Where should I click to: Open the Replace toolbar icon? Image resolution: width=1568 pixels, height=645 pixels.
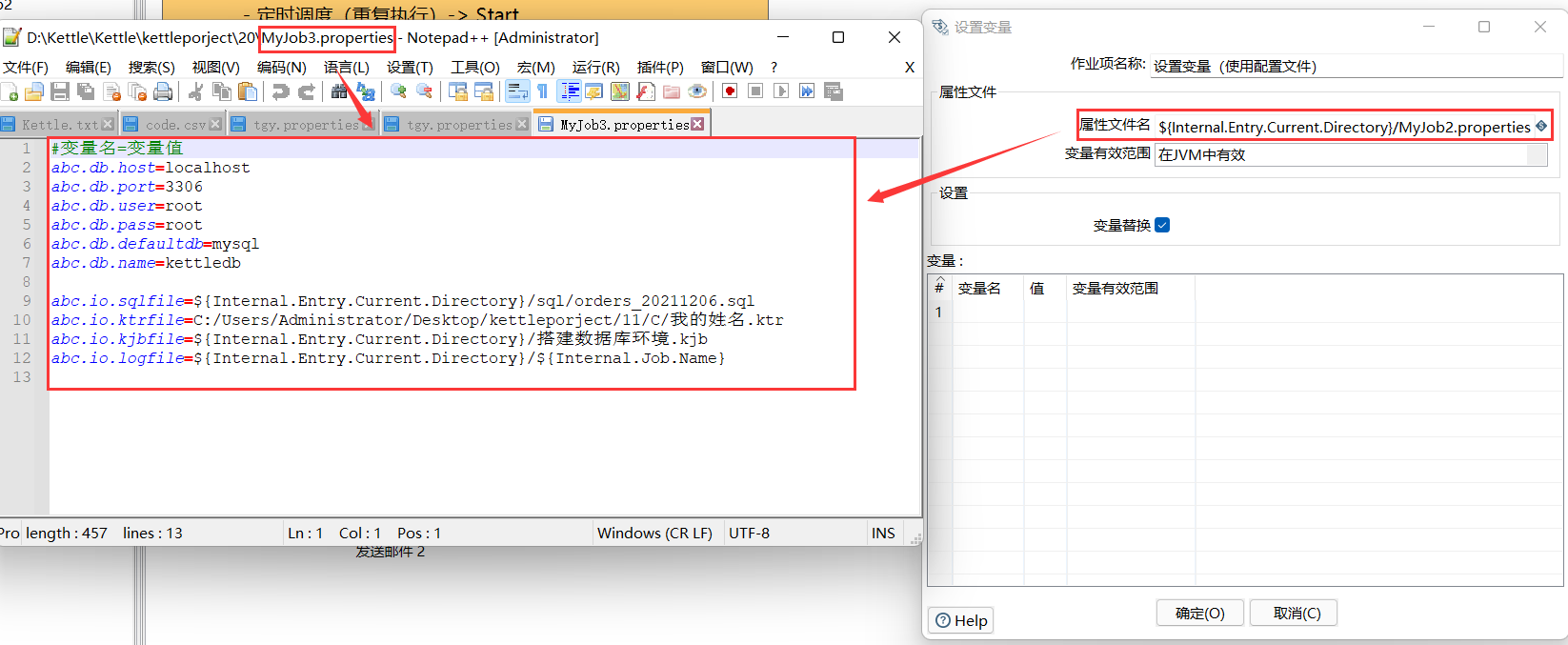click(366, 91)
